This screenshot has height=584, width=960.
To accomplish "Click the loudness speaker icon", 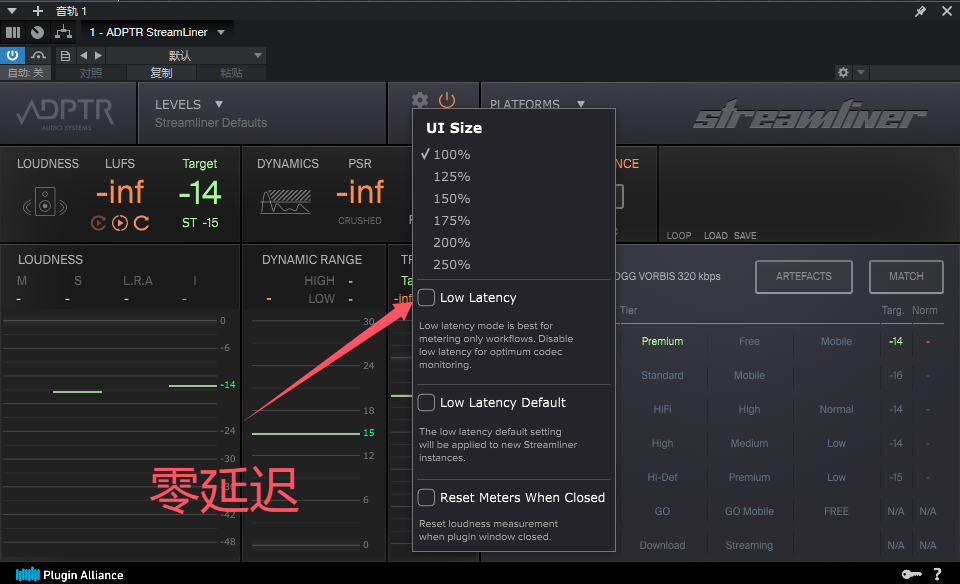I will [x=45, y=202].
